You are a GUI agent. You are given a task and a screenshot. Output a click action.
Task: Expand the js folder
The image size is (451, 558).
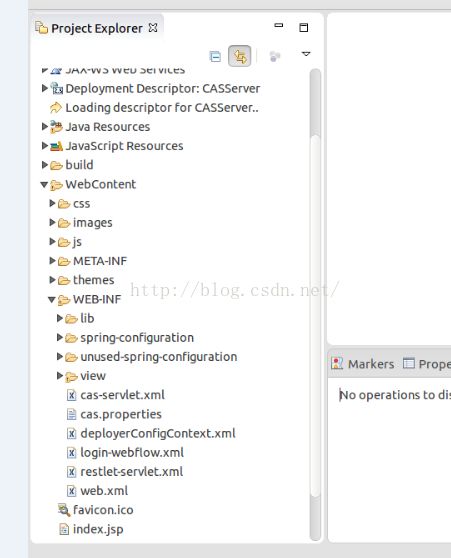(52, 242)
